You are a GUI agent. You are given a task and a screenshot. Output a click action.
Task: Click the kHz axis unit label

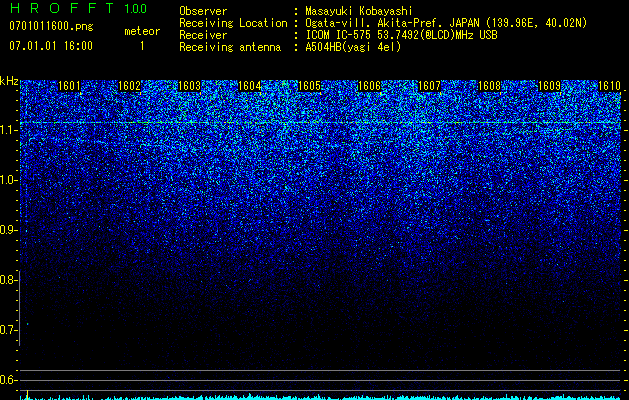pyautogui.click(x=9, y=81)
